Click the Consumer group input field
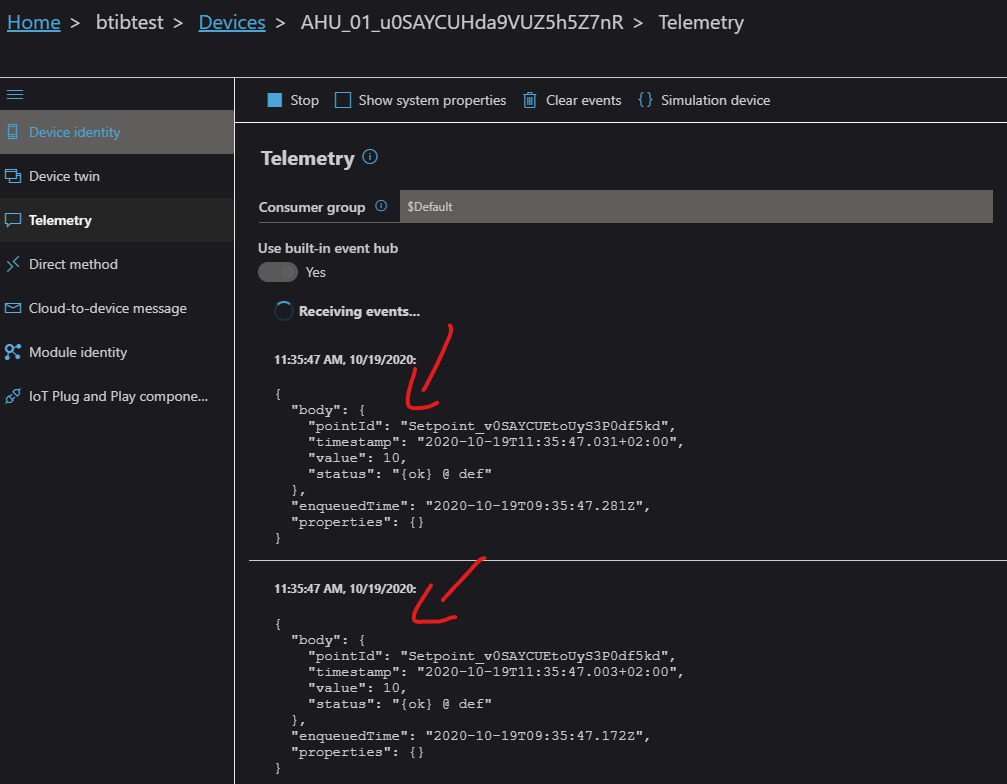This screenshot has width=1007, height=784. tap(695, 207)
